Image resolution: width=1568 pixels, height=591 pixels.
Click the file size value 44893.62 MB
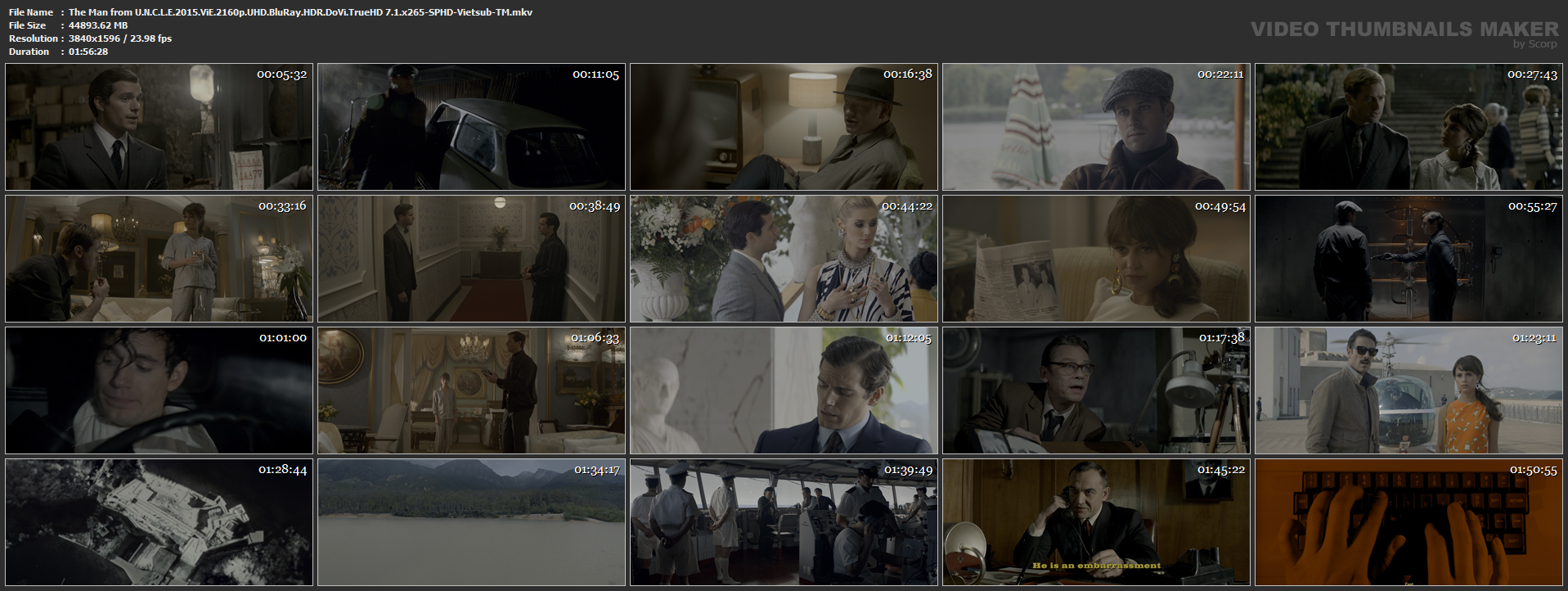[98, 25]
